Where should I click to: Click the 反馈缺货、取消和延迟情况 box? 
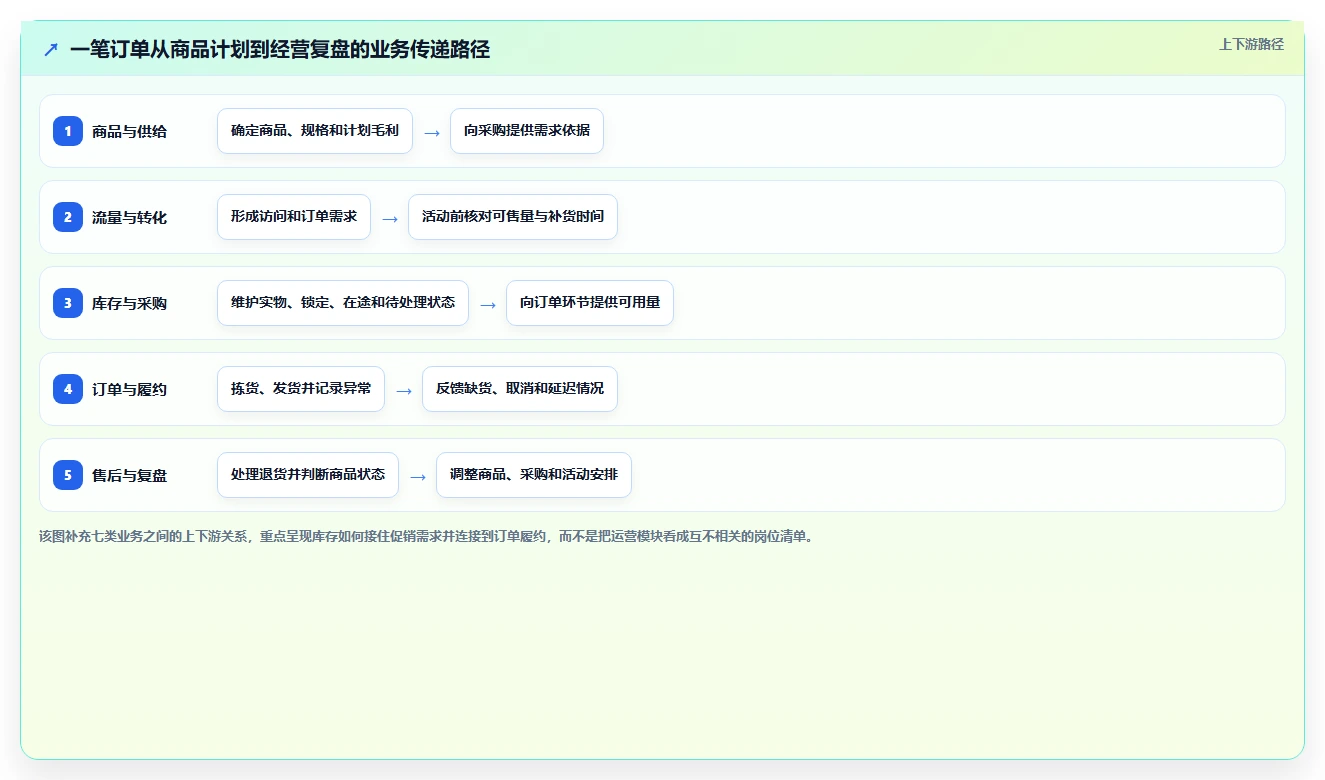pyautogui.click(x=520, y=389)
